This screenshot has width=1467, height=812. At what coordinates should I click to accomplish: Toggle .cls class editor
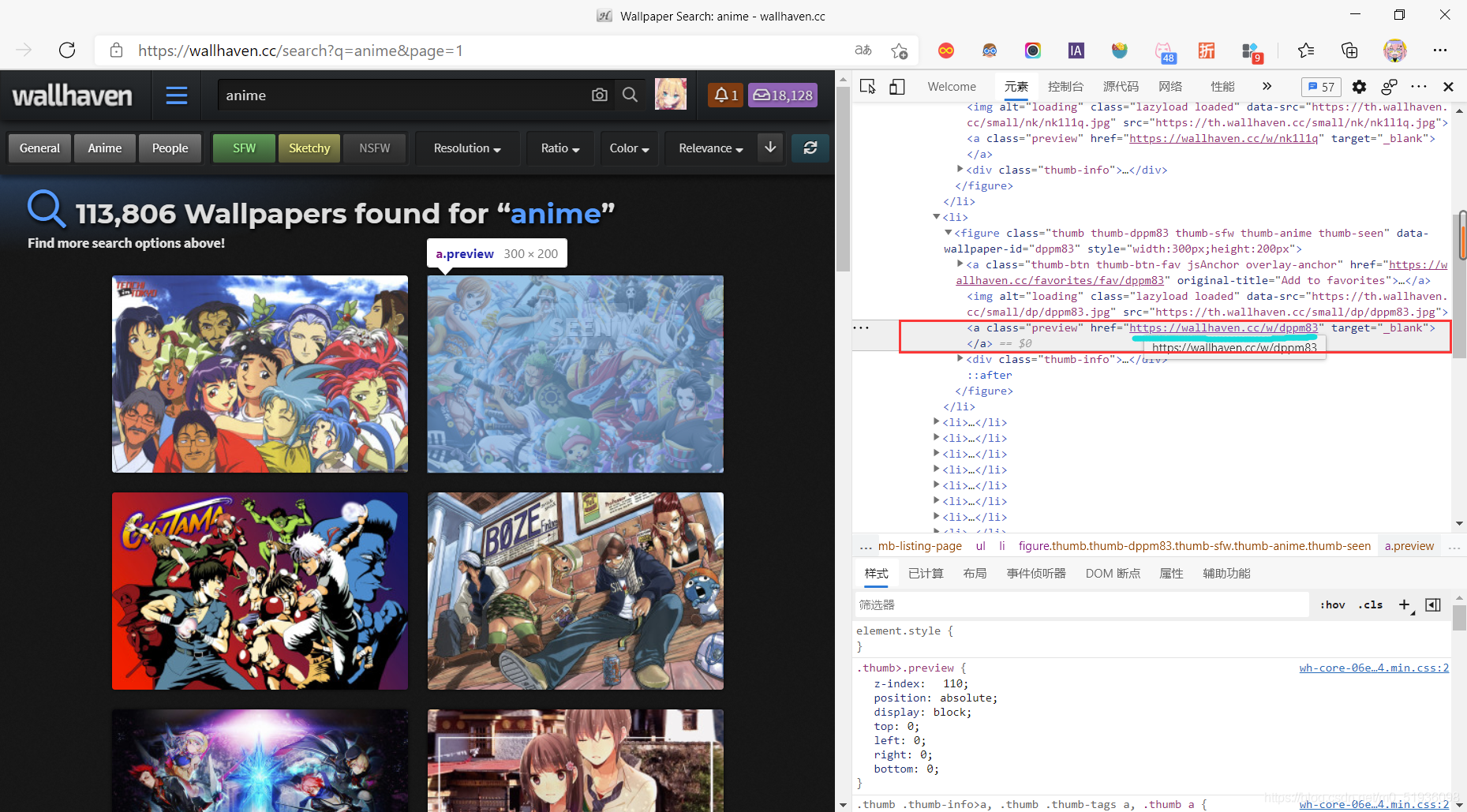tap(1371, 605)
